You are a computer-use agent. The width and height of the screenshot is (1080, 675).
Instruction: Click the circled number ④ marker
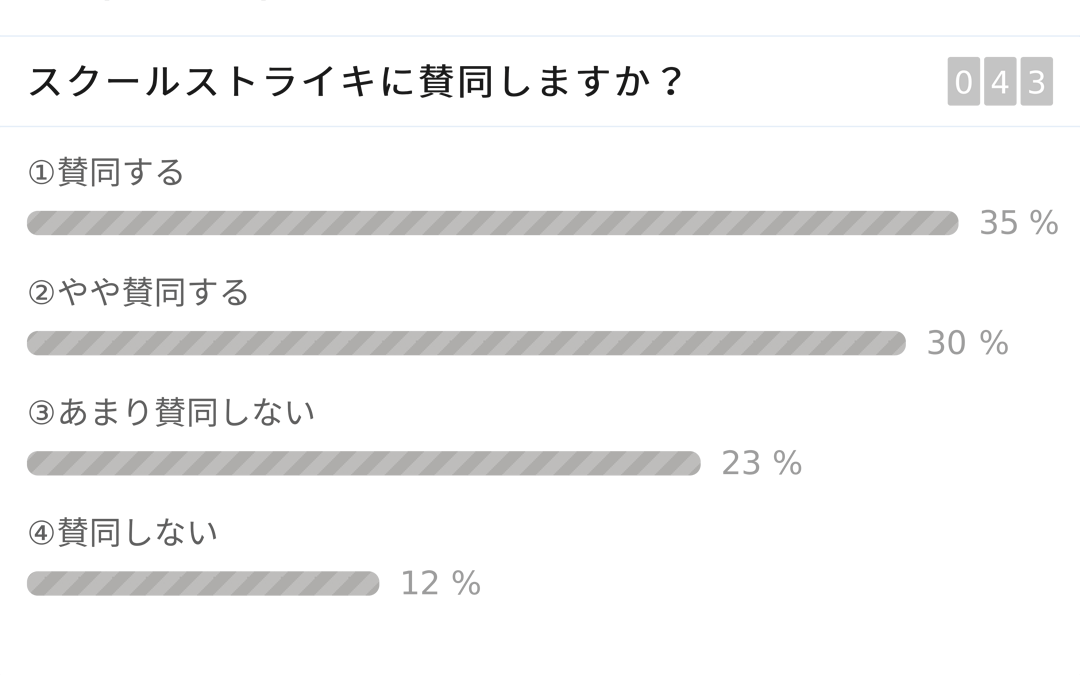tap(41, 533)
